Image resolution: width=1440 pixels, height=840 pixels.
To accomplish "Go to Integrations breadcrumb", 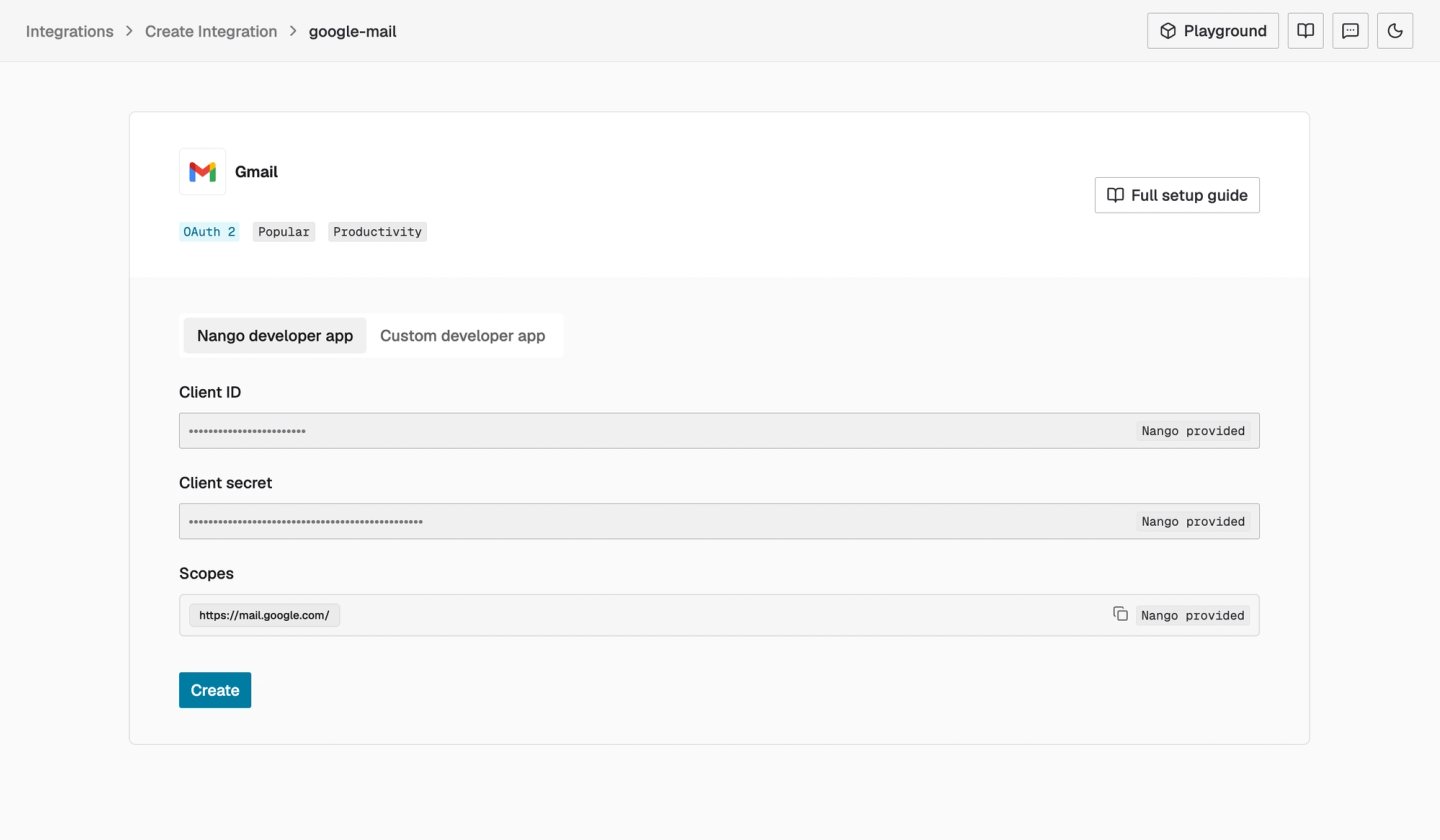I will click(70, 31).
